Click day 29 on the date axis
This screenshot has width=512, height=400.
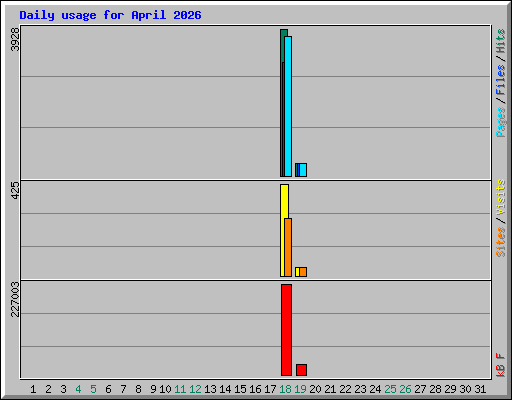pos(450,389)
